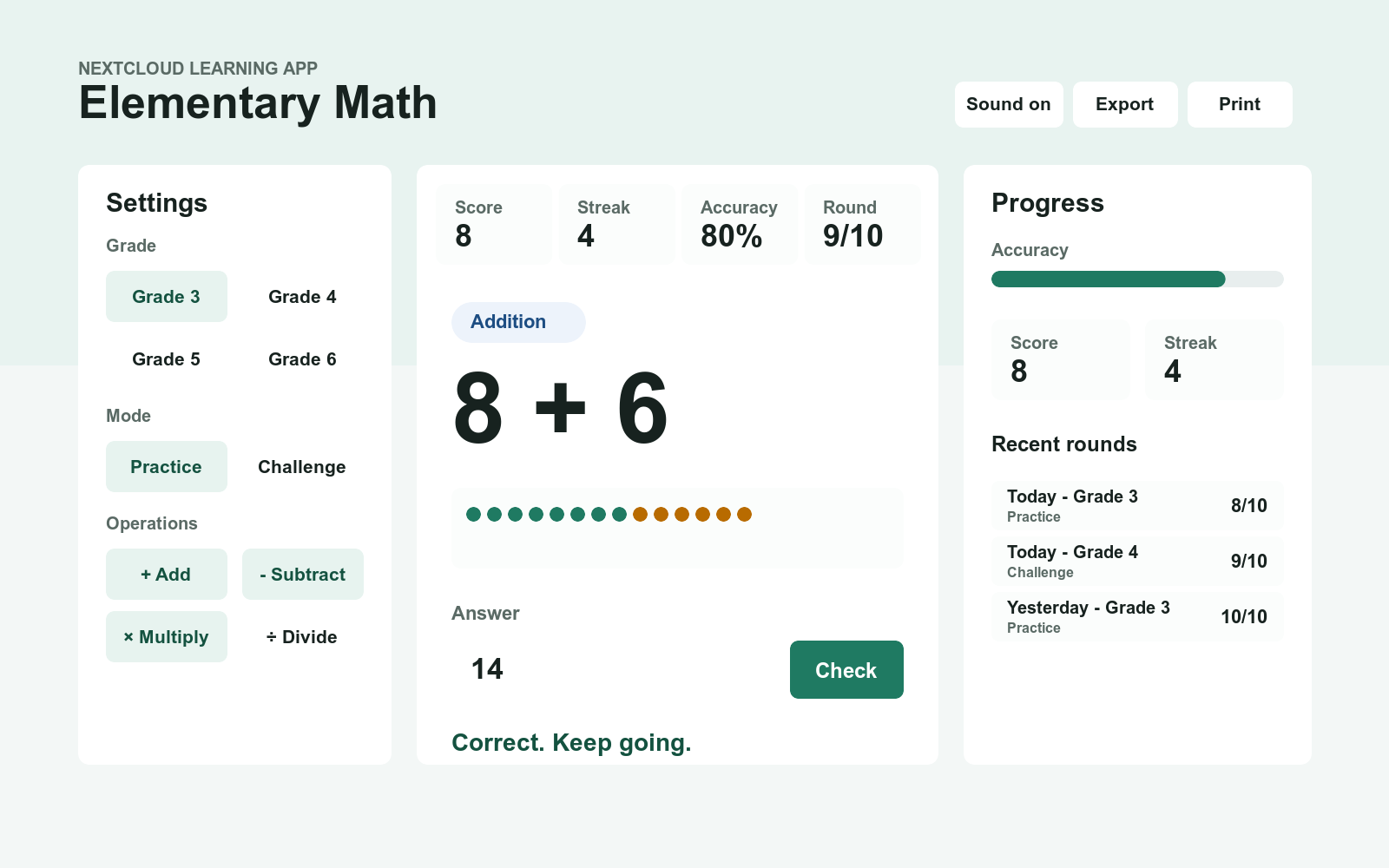The image size is (1389, 868).
Task: Switch to Challenge mode
Action: point(302,467)
